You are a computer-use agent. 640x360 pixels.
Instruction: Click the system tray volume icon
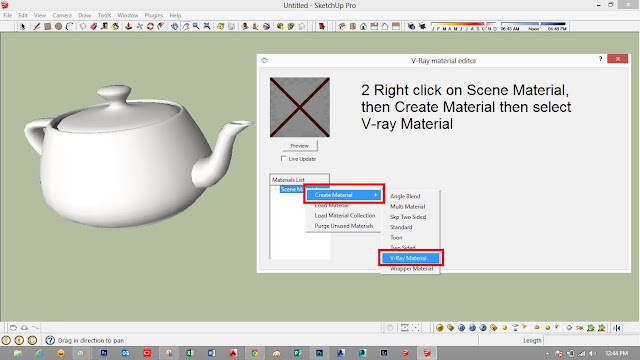[593, 353]
